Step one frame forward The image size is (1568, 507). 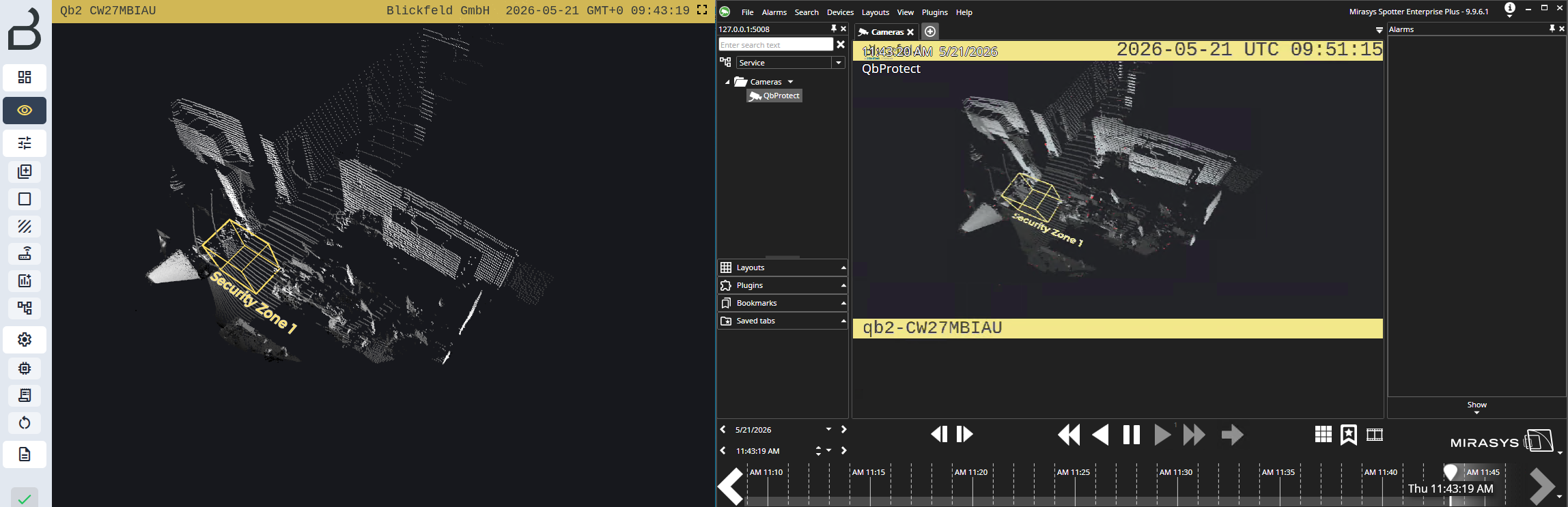pos(965,434)
